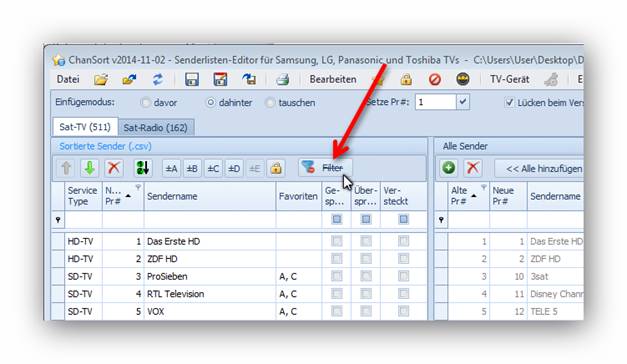Screen dimensions: 627x364
Task: Select the ProSieben channel name cell
Action: pos(210,276)
